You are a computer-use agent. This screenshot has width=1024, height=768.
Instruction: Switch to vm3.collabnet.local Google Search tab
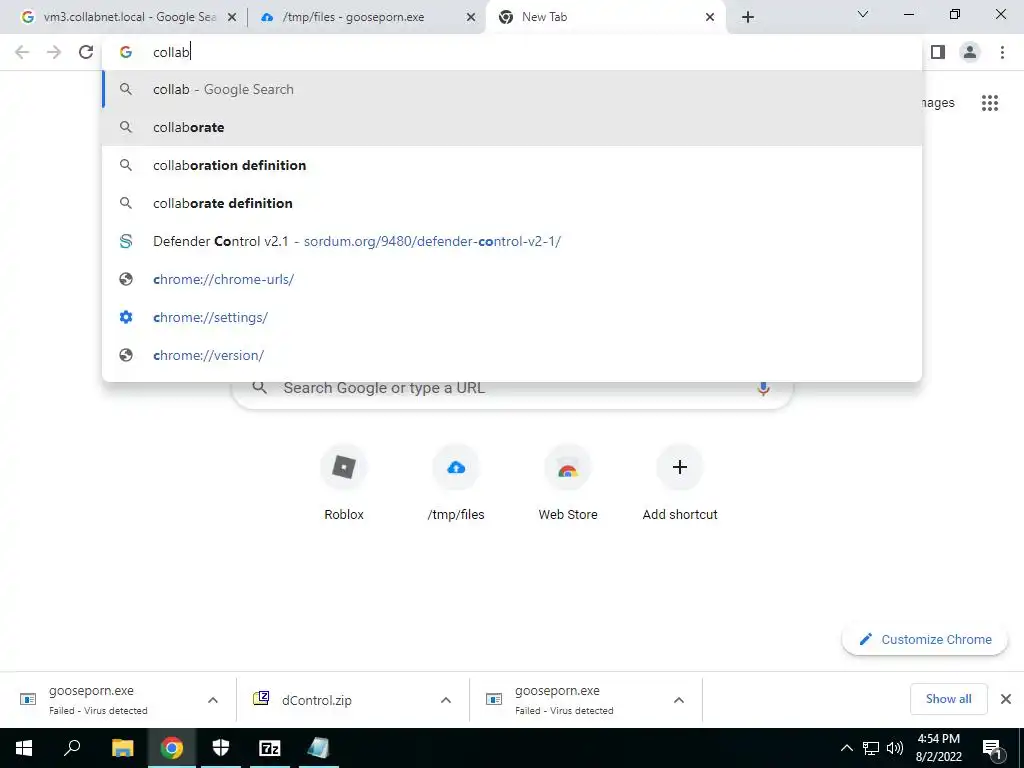(x=129, y=17)
